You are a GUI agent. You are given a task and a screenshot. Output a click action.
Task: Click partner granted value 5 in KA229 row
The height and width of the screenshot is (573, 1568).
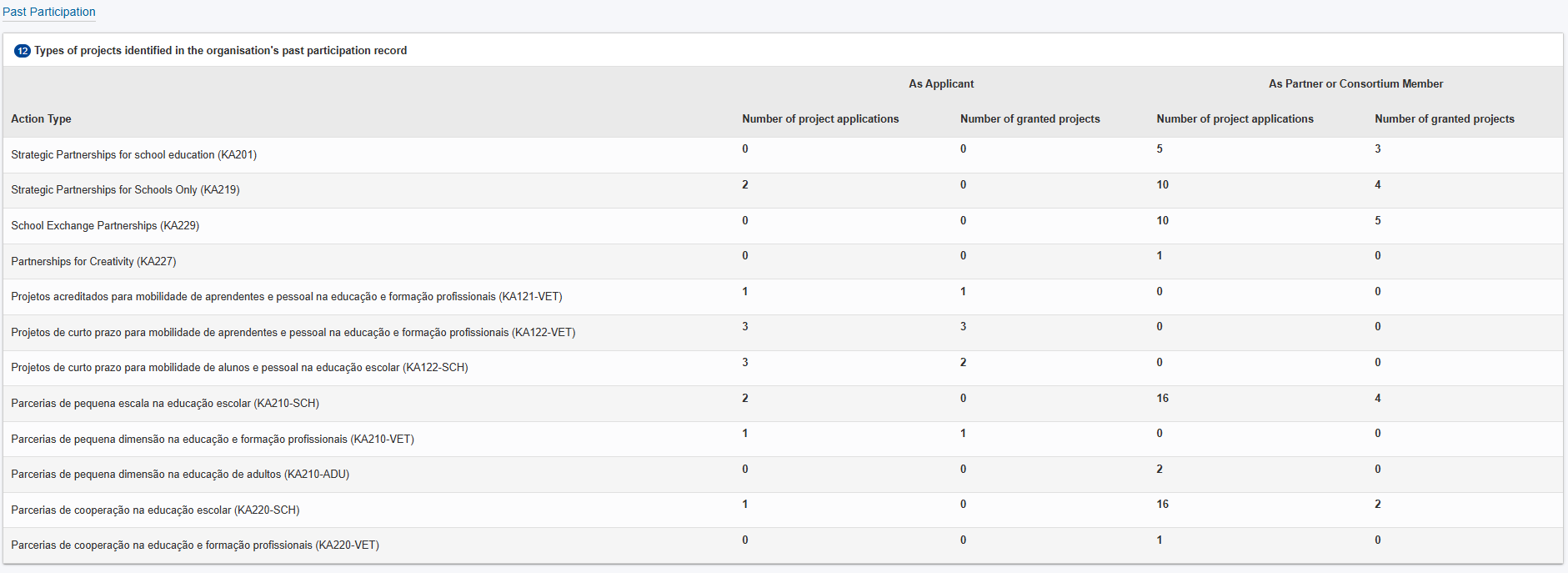click(1378, 221)
